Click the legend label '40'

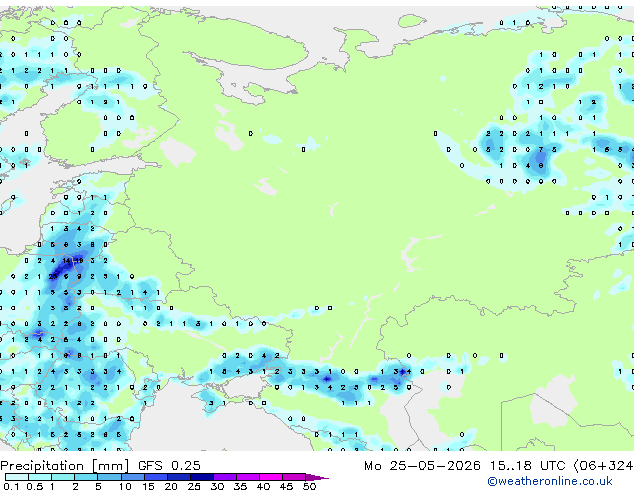[263, 486]
